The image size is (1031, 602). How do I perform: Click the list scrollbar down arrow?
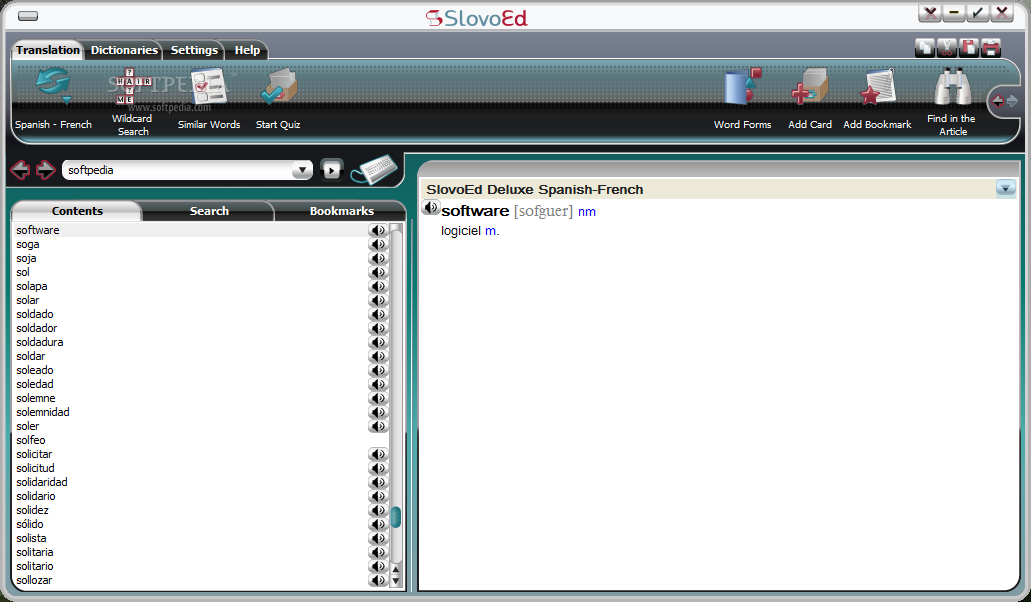(x=395, y=581)
